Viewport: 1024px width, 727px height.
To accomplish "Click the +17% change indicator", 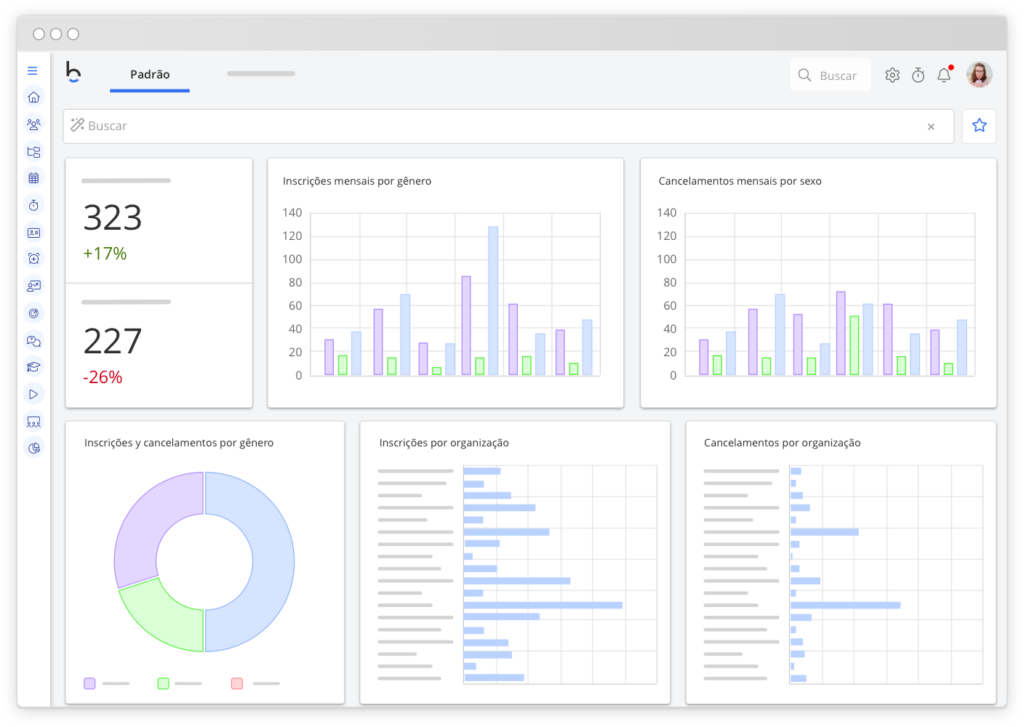I will [x=104, y=253].
